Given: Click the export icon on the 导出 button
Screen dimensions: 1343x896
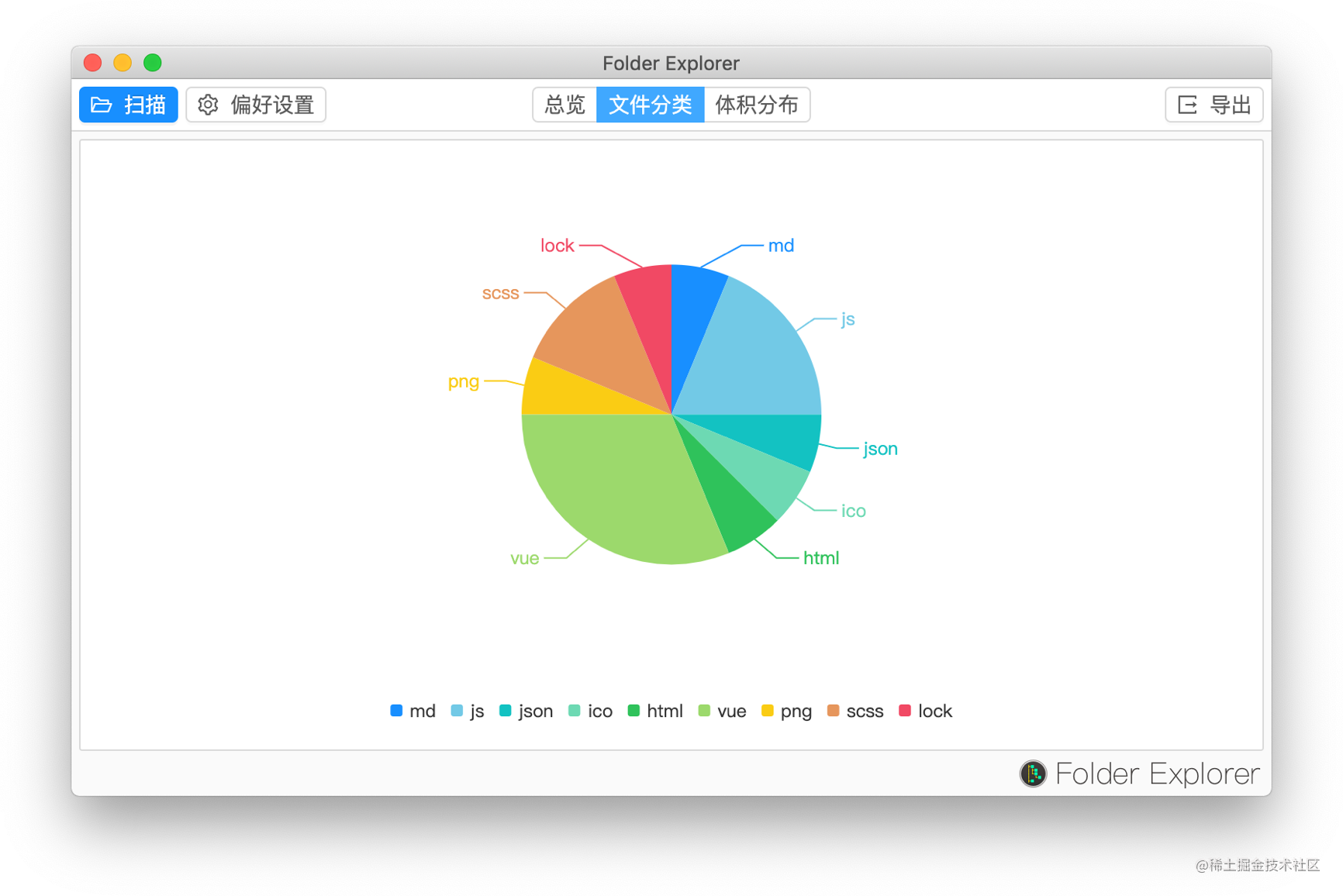Looking at the screenshot, I should point(1186,105).
